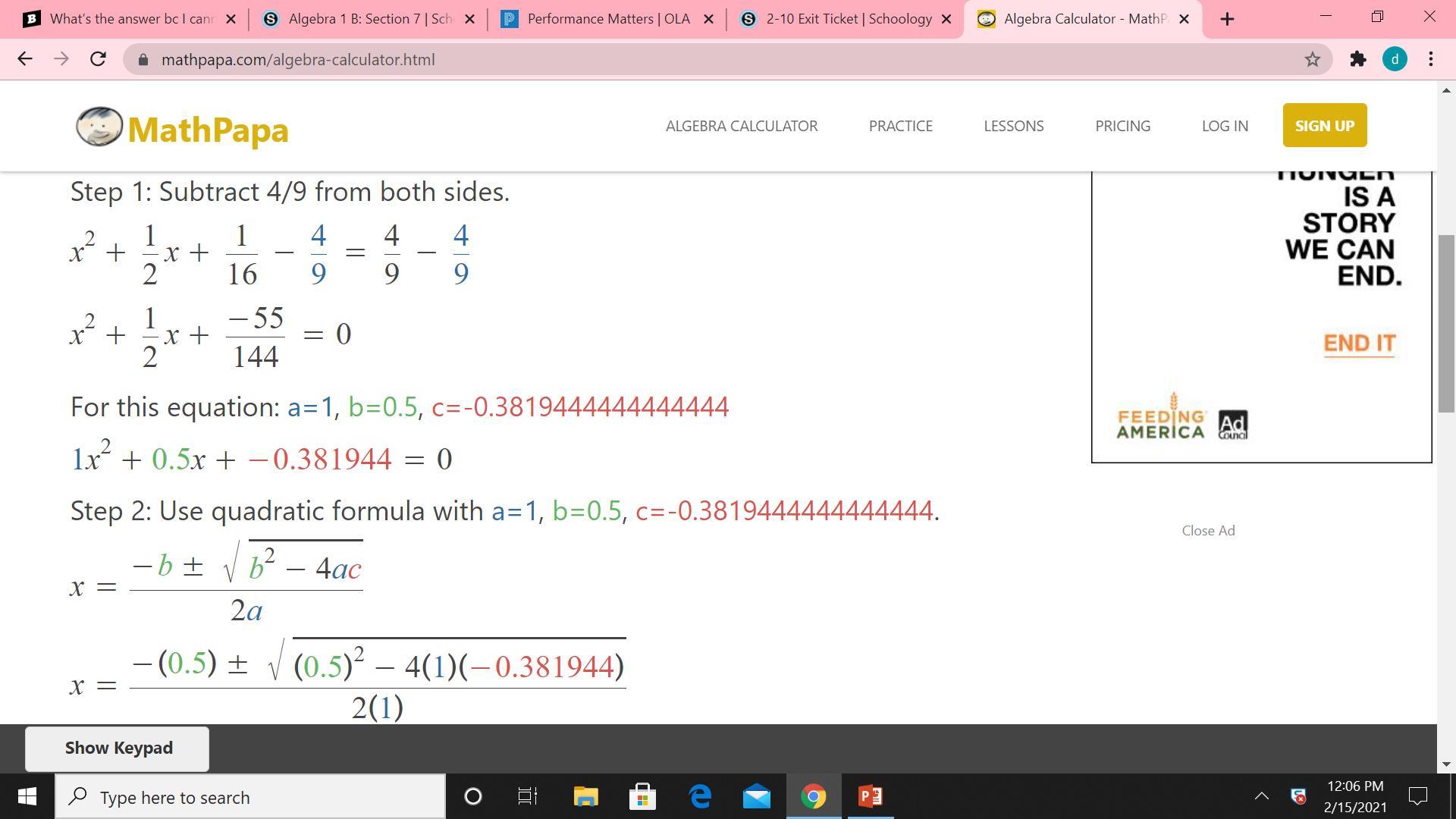1456x819 pixels.
Task: Open Chrome three-dot menu
Action: coord(1431,59)
